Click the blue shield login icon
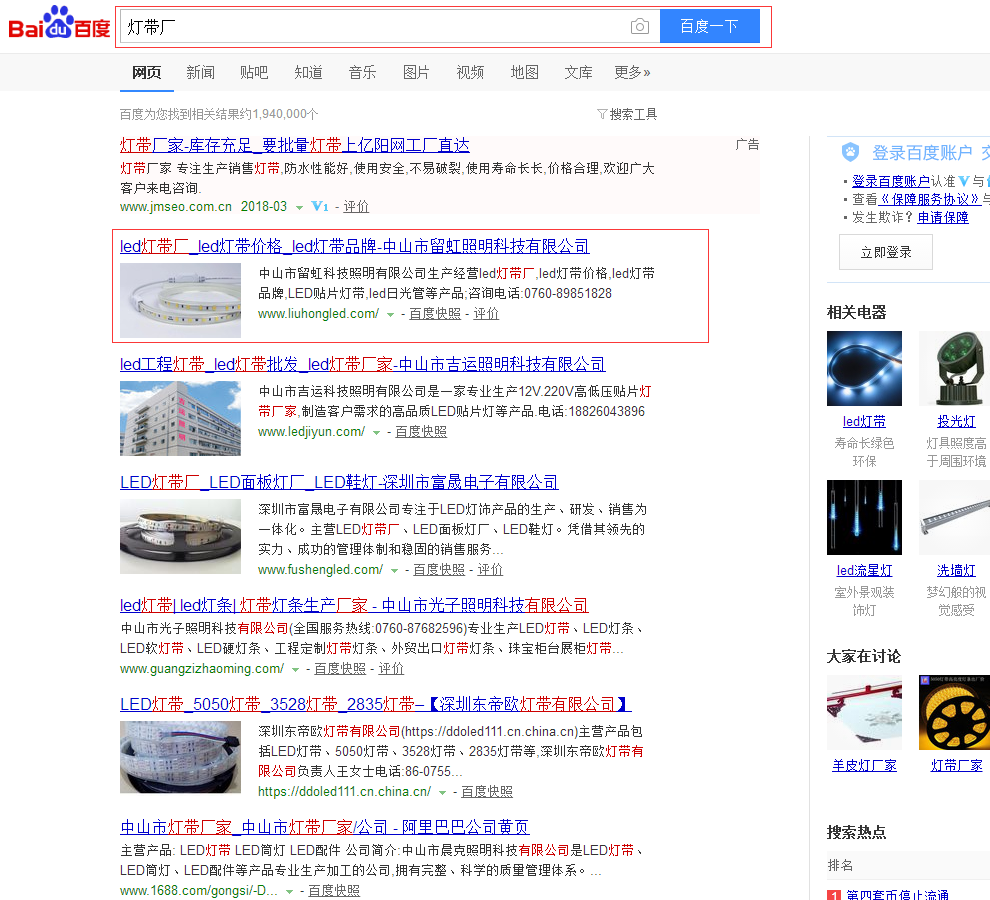990x900 pixels. 850,152
